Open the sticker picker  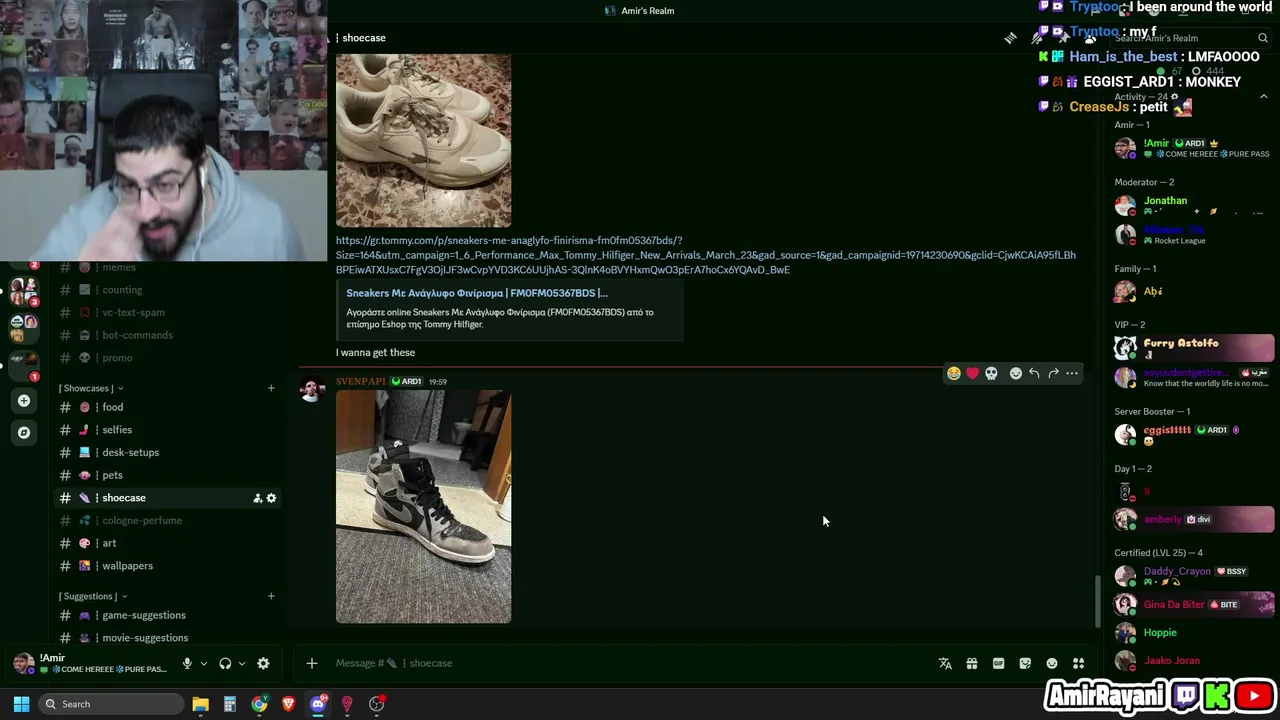tap(1025, 663)
